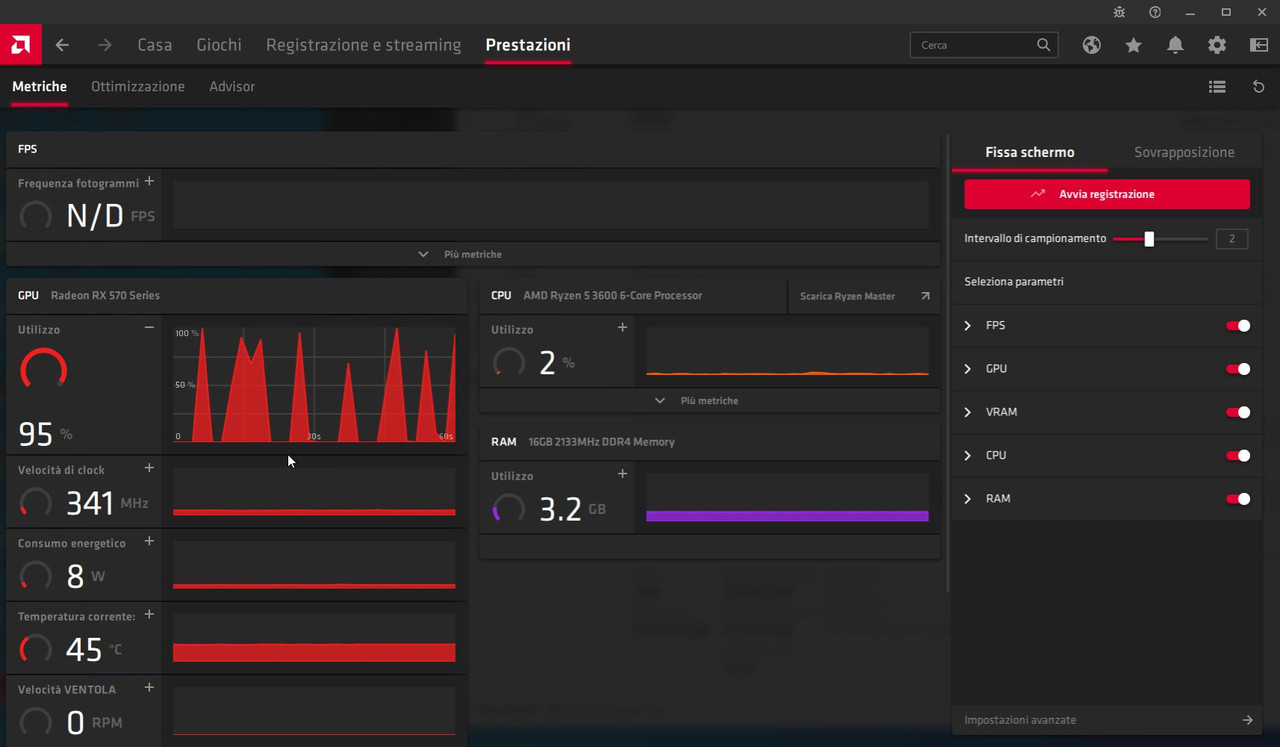This screenshot has width=1280, height=747.
Task: Click the GPU utilization graph
Action: pyautogui.click(x=314, y=384)
